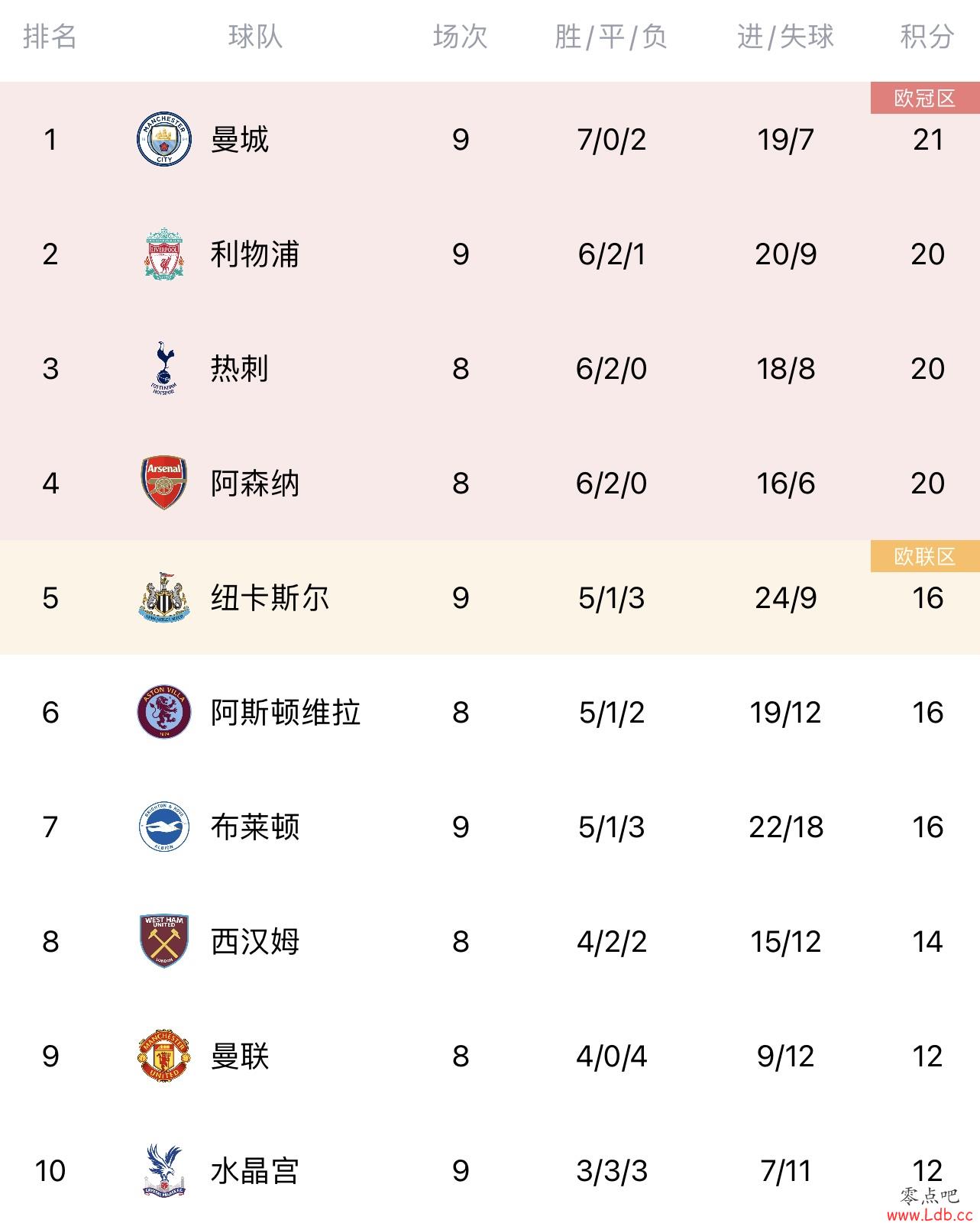Select the Tottenham Hotspur cockerel logo
The height and width of the screenshot is (1223, 980).
163,368
